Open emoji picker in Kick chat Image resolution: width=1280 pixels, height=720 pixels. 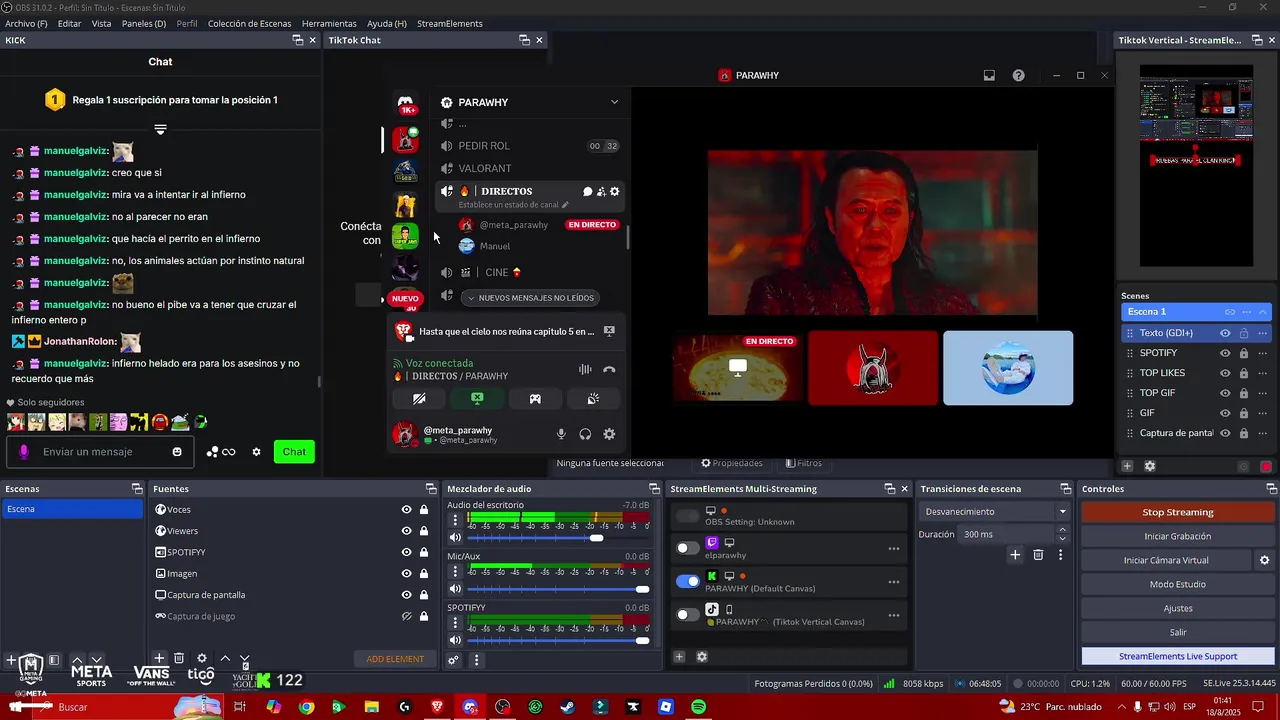[177, 452]
